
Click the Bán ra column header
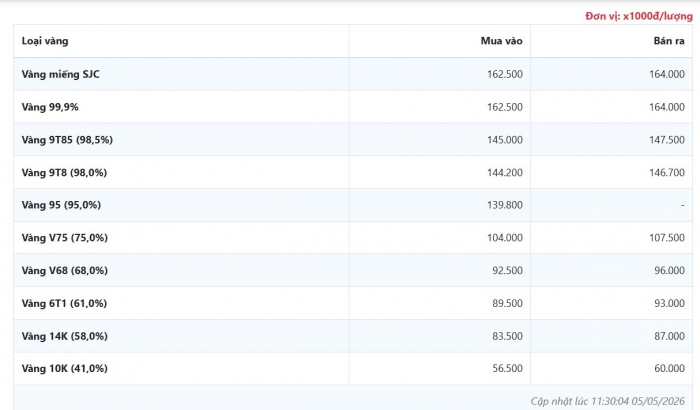tap(669, 41)
